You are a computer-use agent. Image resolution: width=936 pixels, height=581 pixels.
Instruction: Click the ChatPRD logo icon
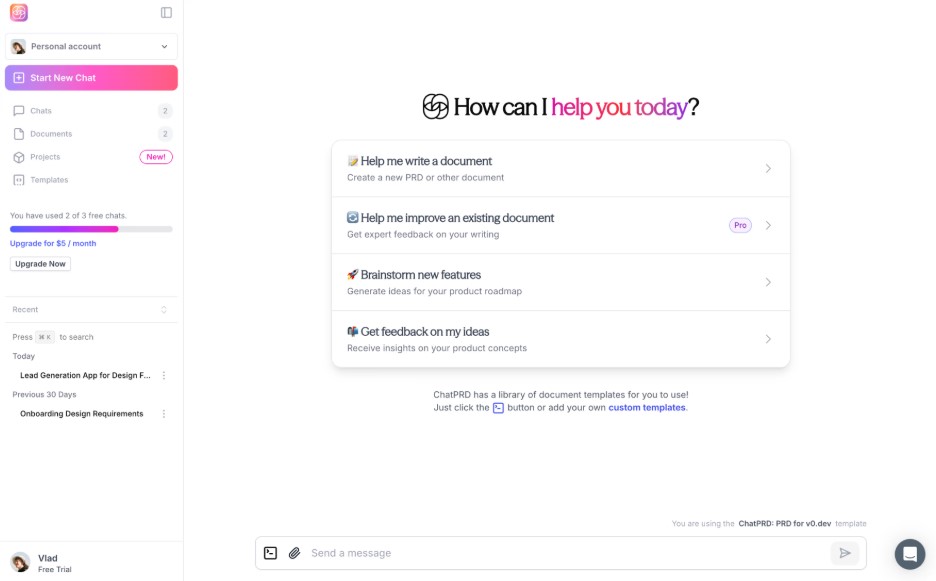pyautogui.click(x=19, y=13)
